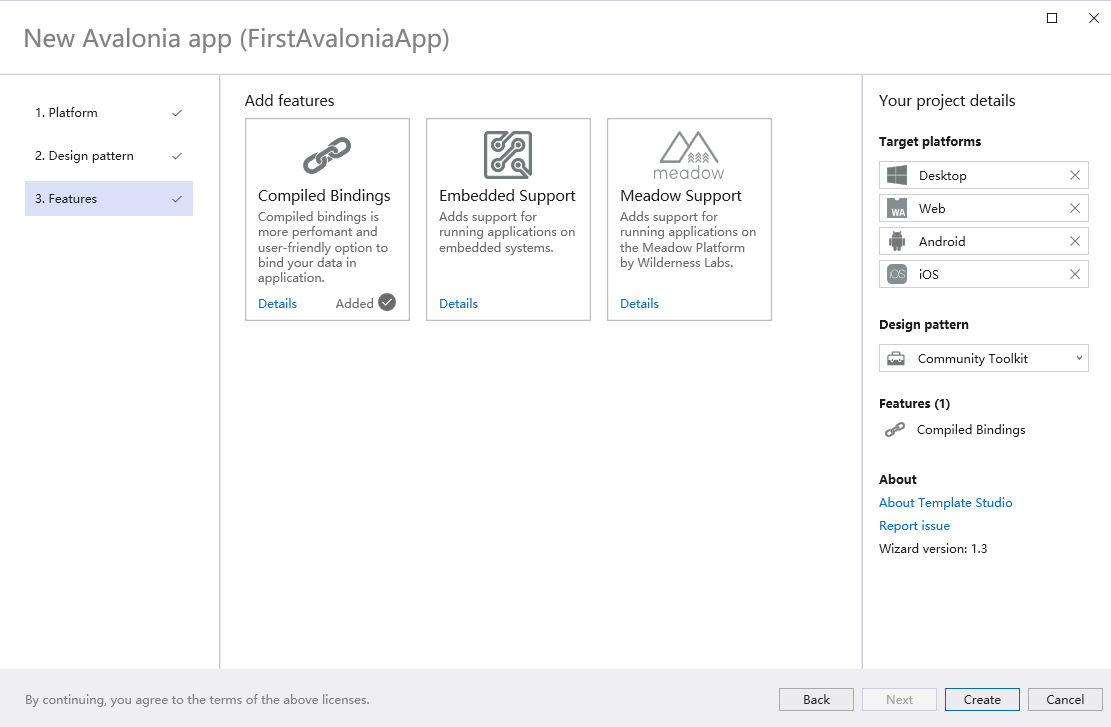Remove the iOS target platform

[1075, 274]
